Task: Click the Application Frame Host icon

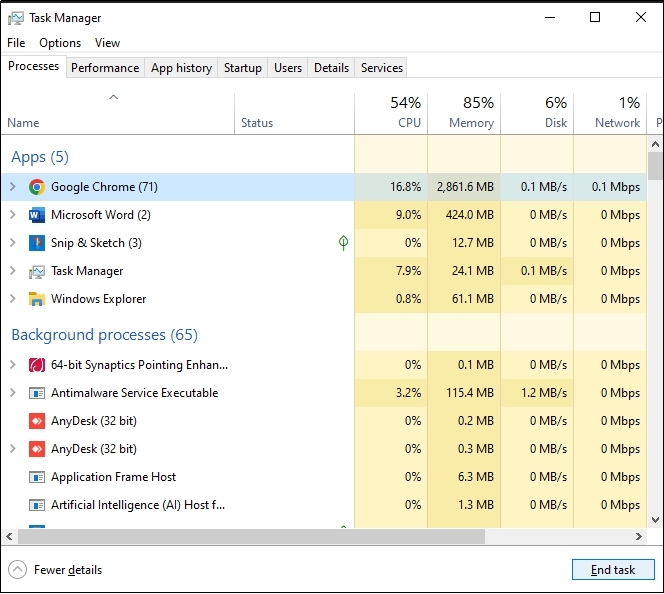Action: 37,477
